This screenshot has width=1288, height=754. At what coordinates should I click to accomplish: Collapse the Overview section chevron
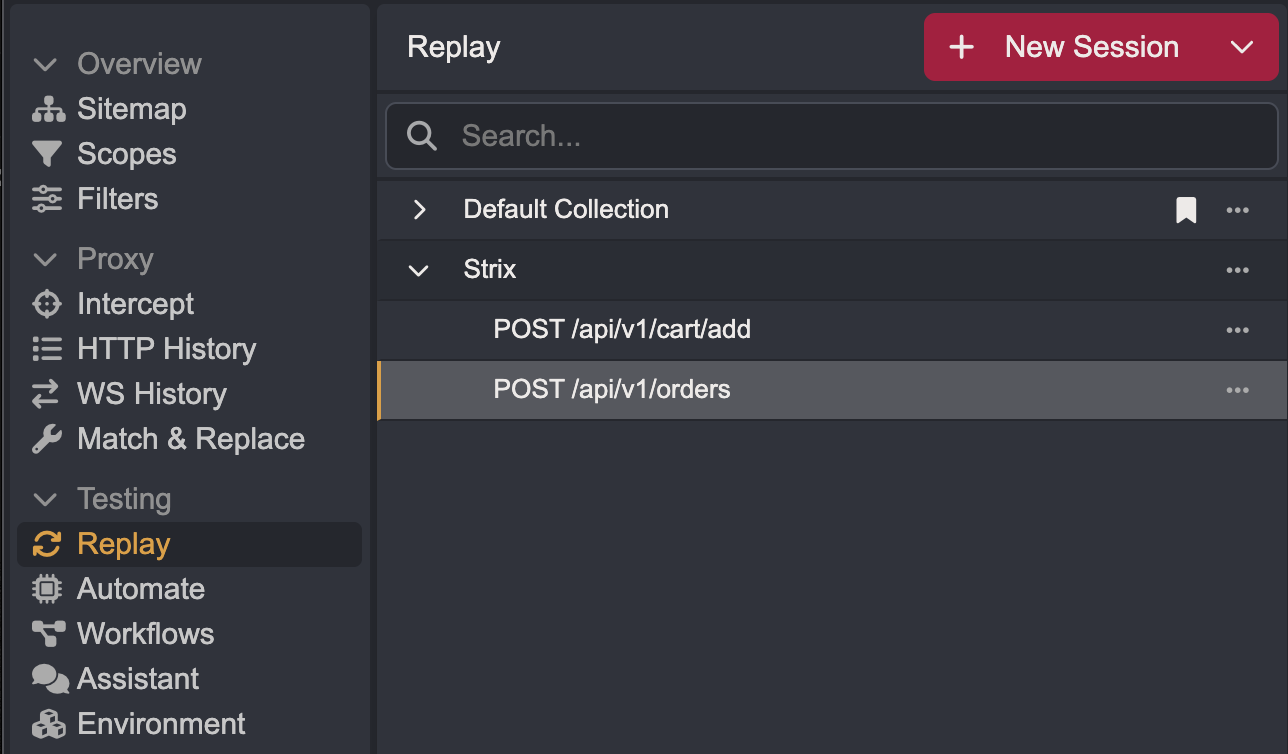pyautogui.click(x=45, y=65)
